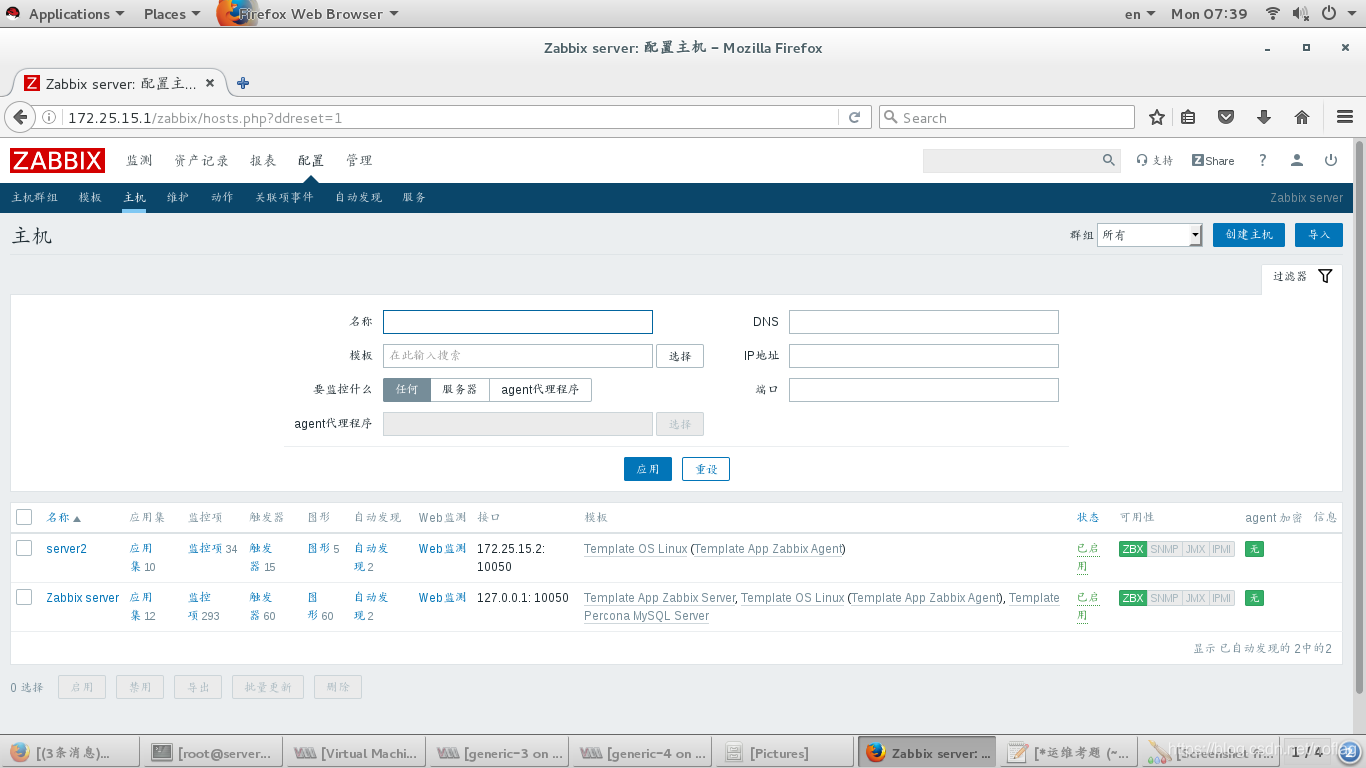The height and width of the screenshot is (768, 1366).
Task: Open the Firefox Web Browser app menu
Action: click(308, 14)
